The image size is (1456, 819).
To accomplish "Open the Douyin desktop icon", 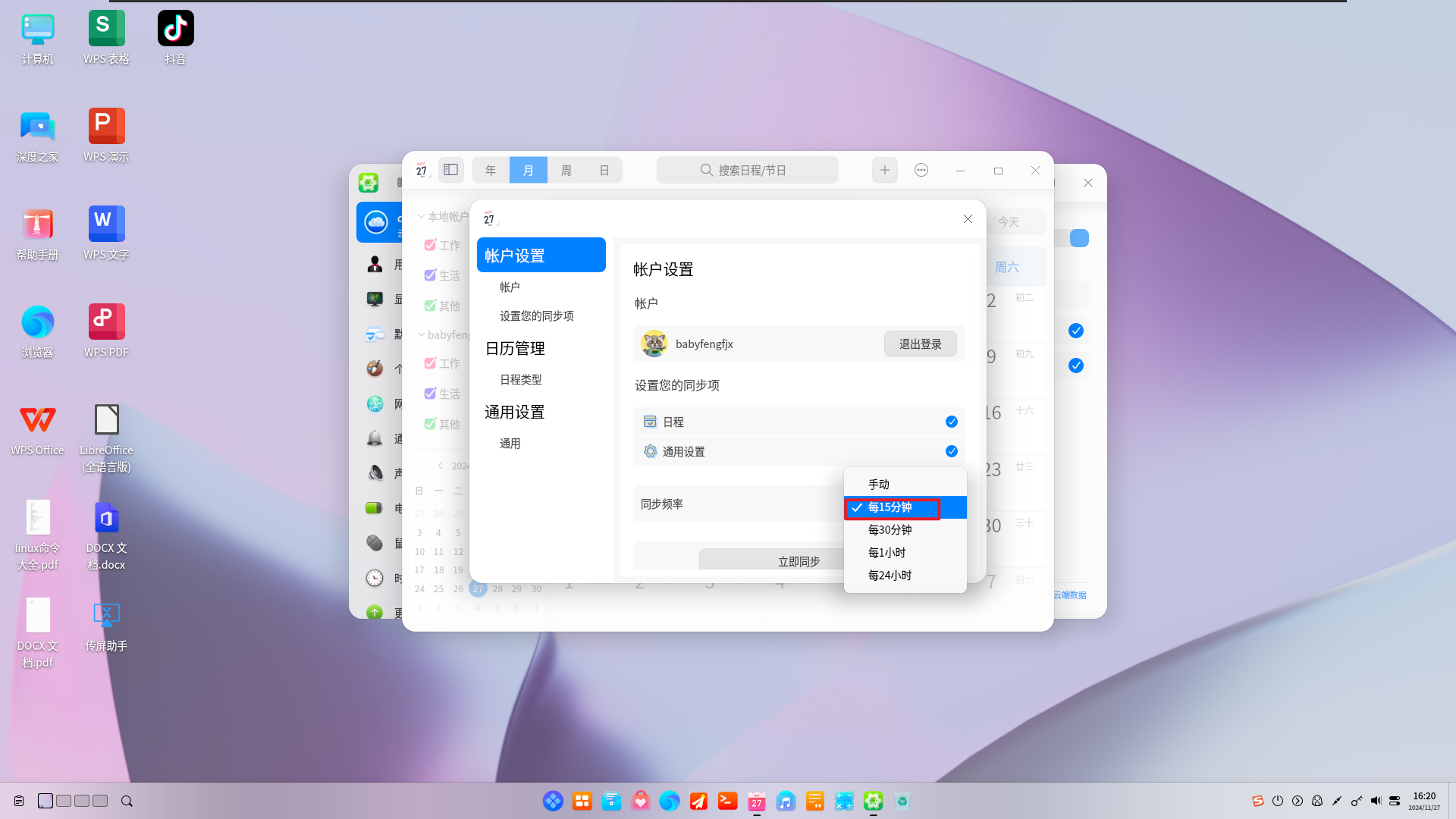I will [175, 29].
